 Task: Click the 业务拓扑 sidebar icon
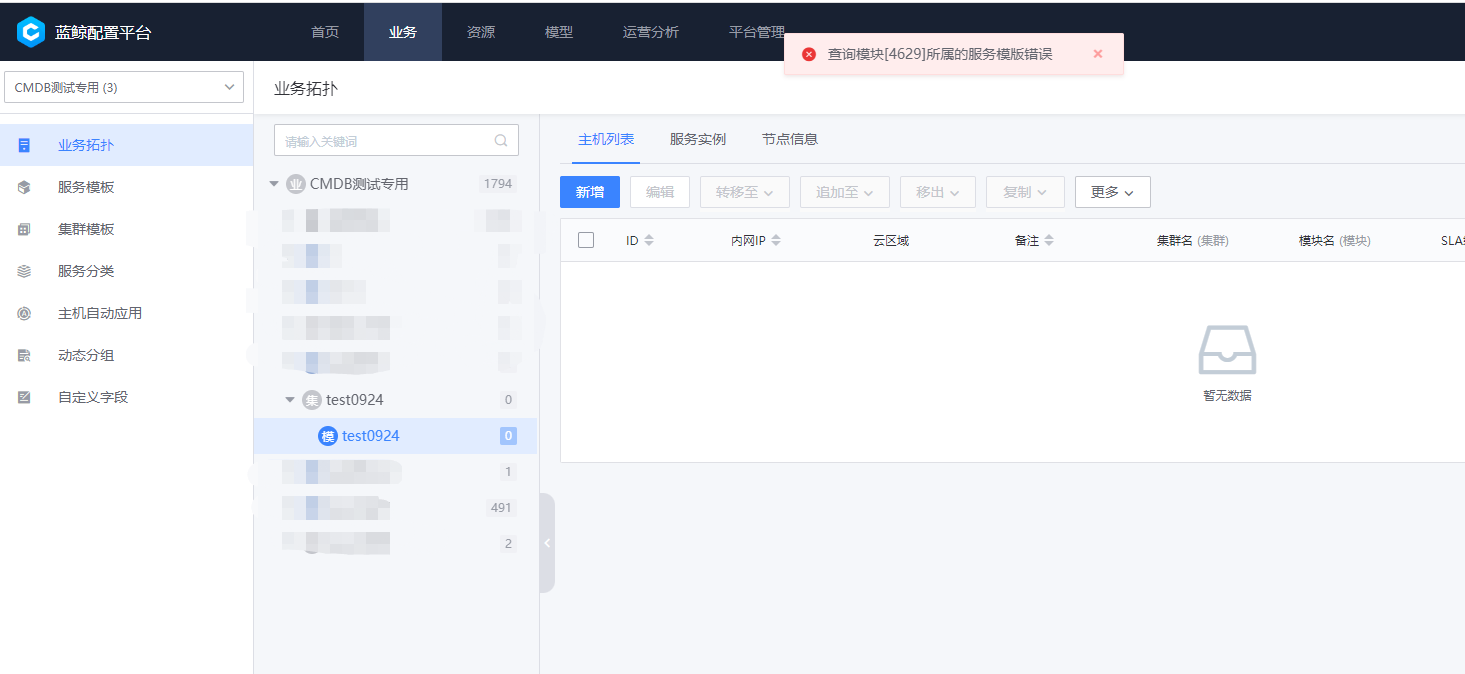(25, 145)
